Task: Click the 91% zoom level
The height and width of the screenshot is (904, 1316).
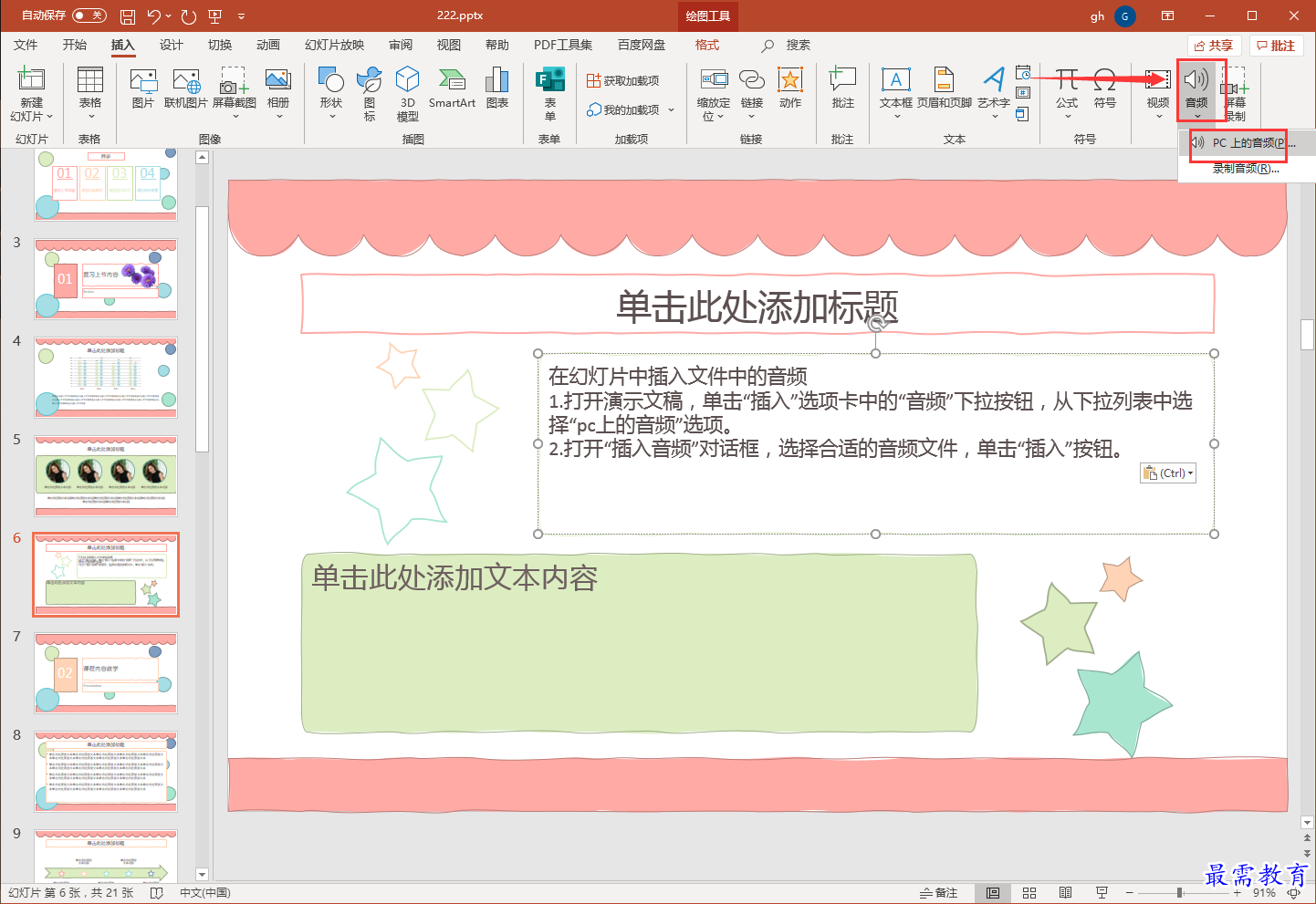Action: click(1264, 893)
